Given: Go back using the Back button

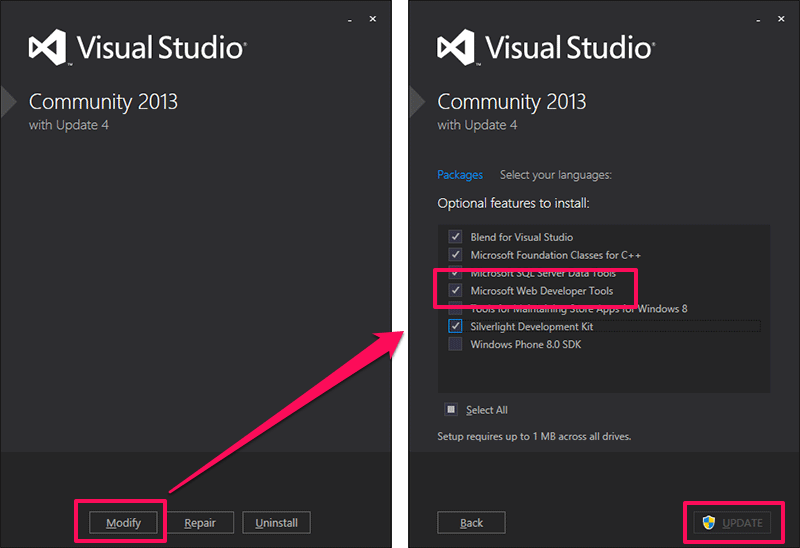Looking at the screenshot, I should tap(471, 522).
